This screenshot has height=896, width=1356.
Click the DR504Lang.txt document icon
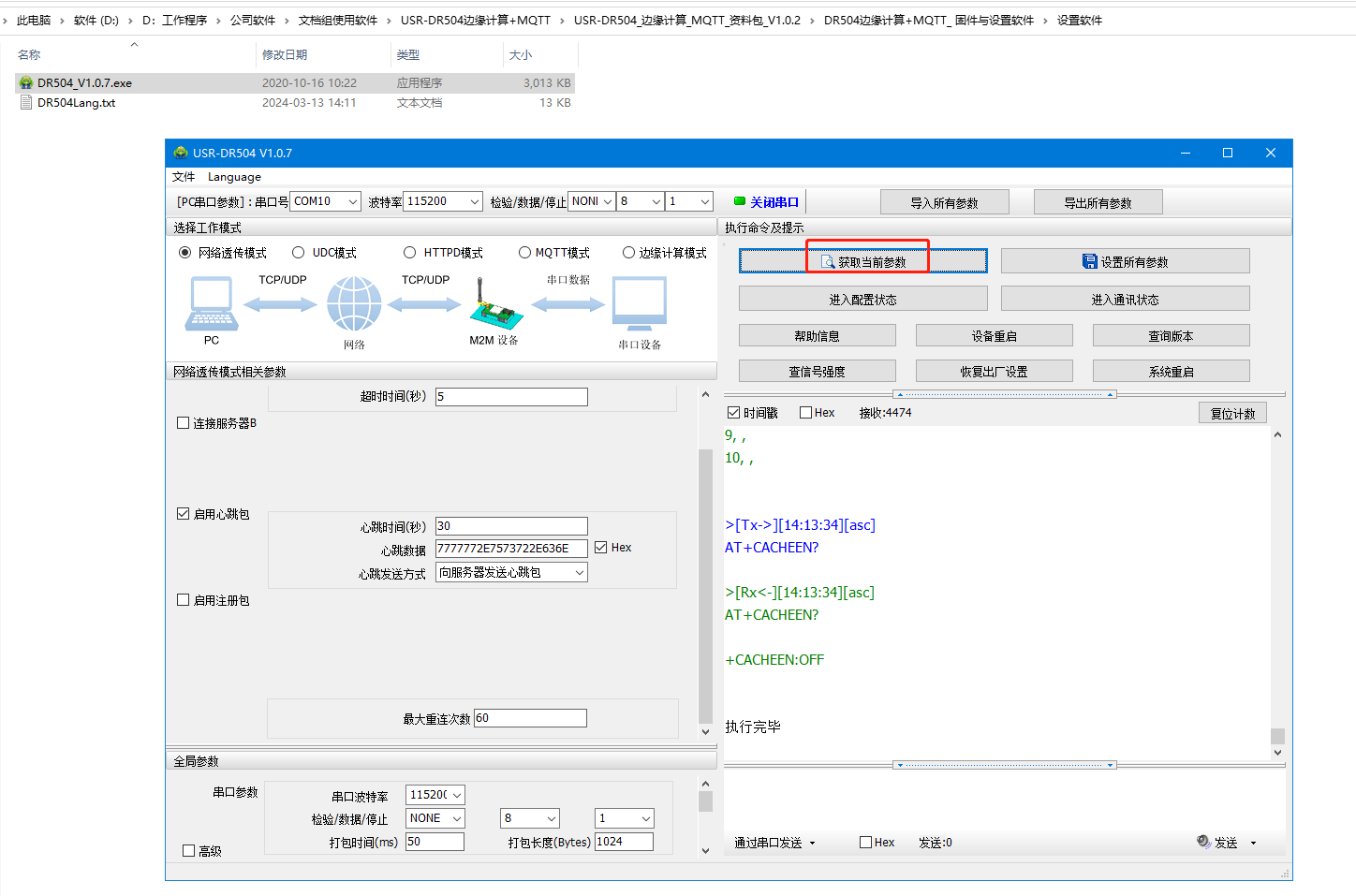coord(26,103)
